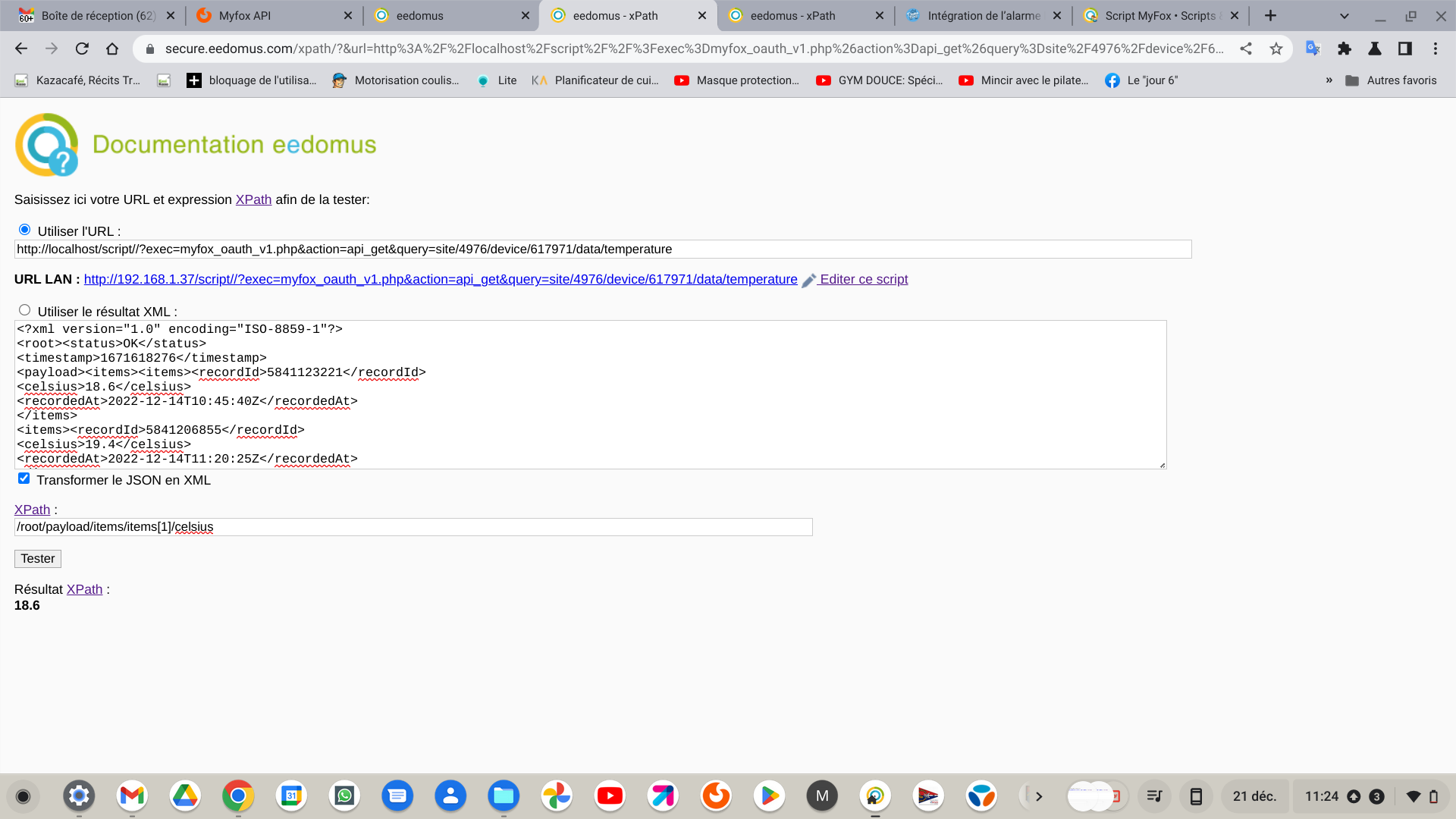Viewport: 1456px width, 819px height.
Task: Open XPath link above expression field
Action: (x=32, y=510)
